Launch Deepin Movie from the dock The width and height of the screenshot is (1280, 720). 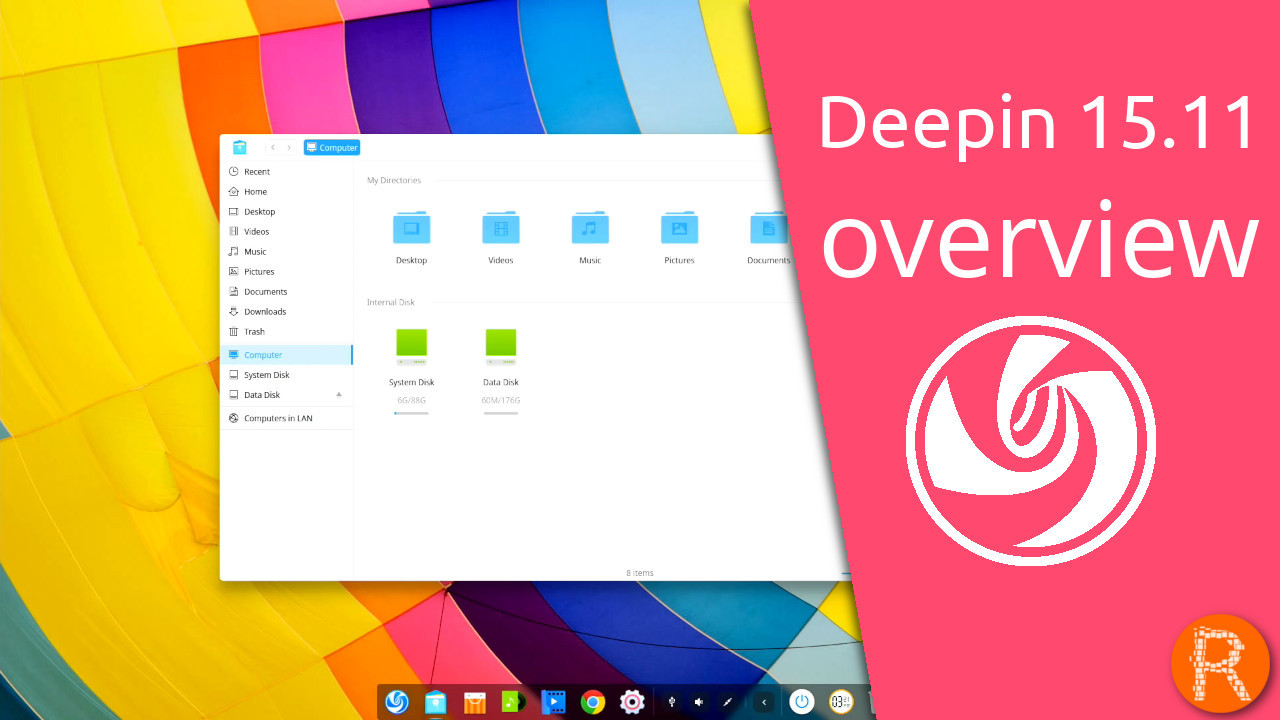pyautogui.click(x=553, y=702)
